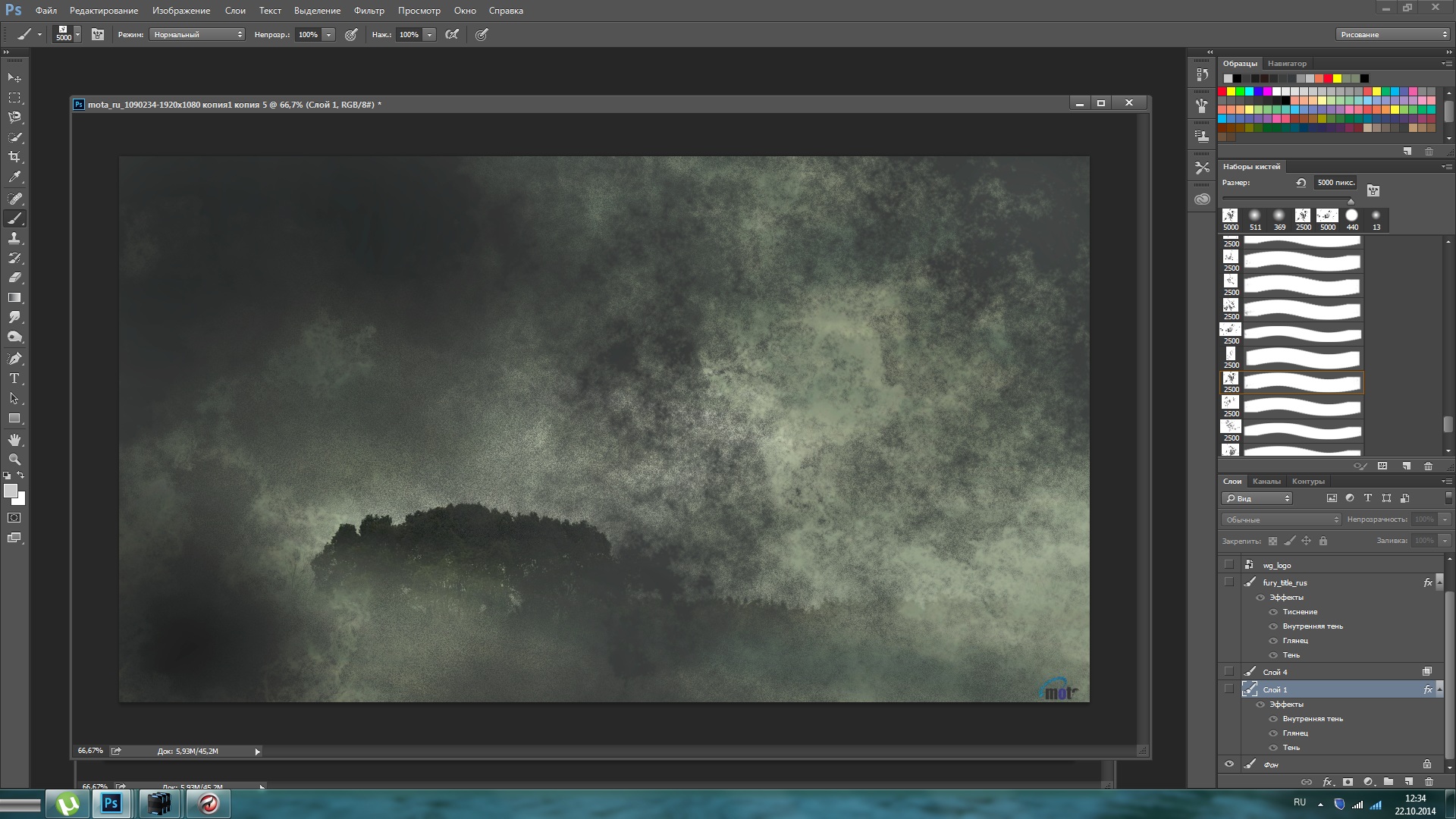
Task: Hide the Фон background layer
Action: coord(1229,764)
